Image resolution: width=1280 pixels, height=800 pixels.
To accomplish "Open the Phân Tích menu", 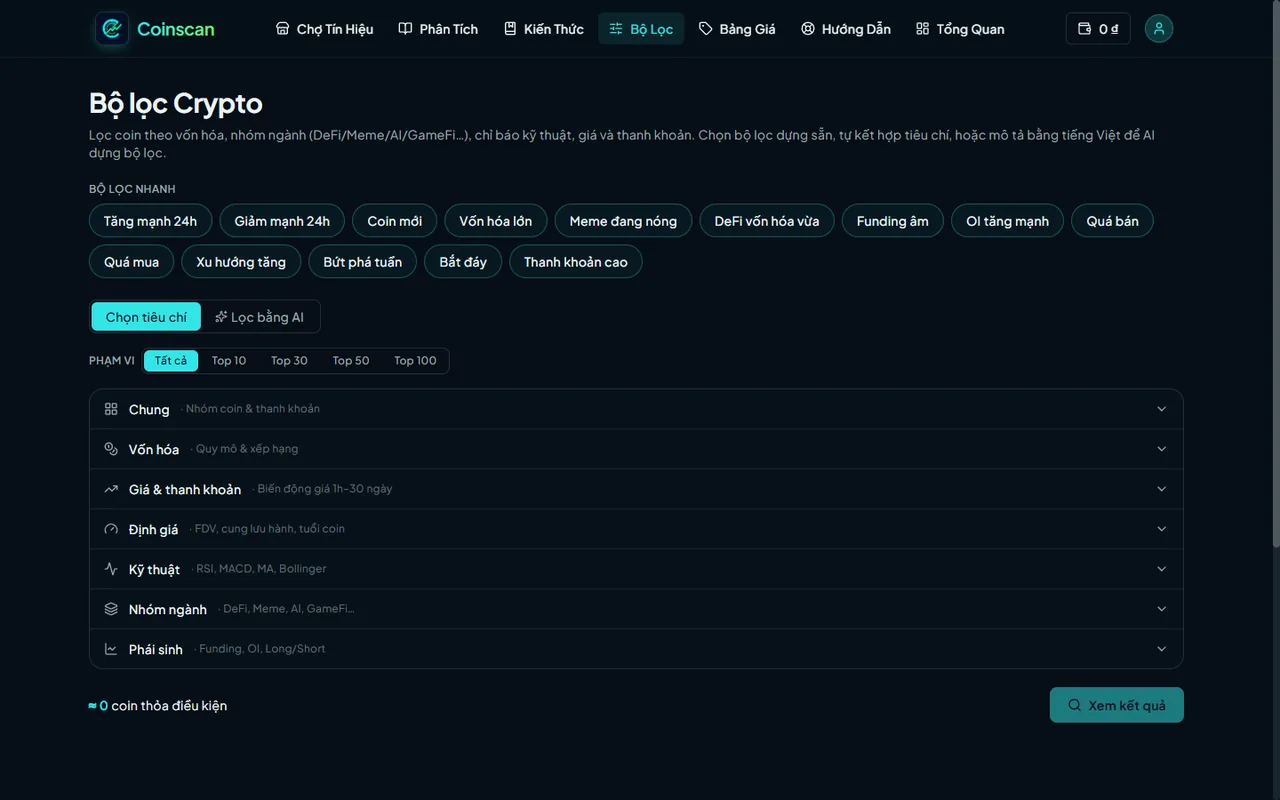I will click(438, 29).
